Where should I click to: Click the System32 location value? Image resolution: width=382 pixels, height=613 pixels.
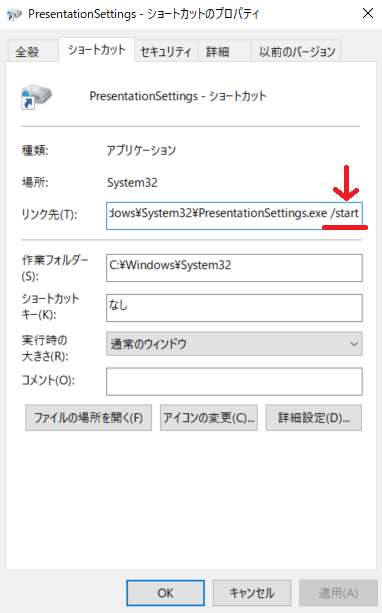(132, 183)
